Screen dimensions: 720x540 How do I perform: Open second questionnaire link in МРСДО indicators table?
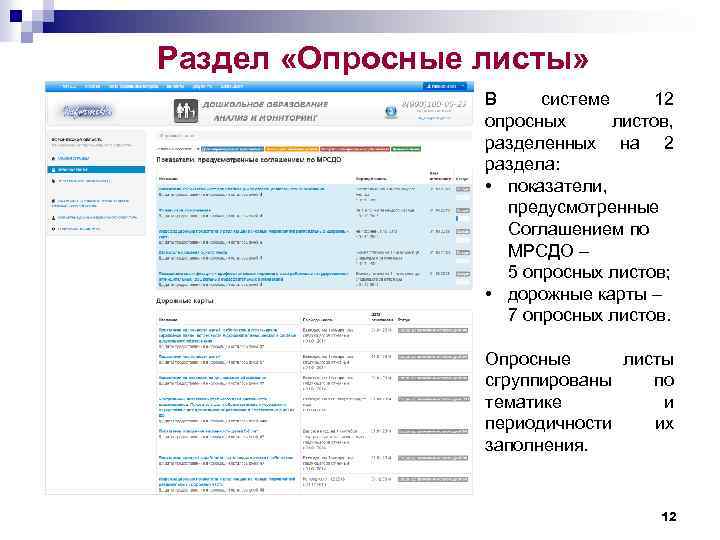pos(185,210)
